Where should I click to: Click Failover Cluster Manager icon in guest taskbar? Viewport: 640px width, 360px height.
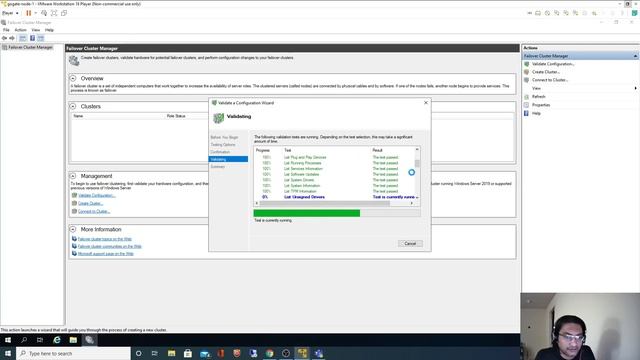(89, 340)
